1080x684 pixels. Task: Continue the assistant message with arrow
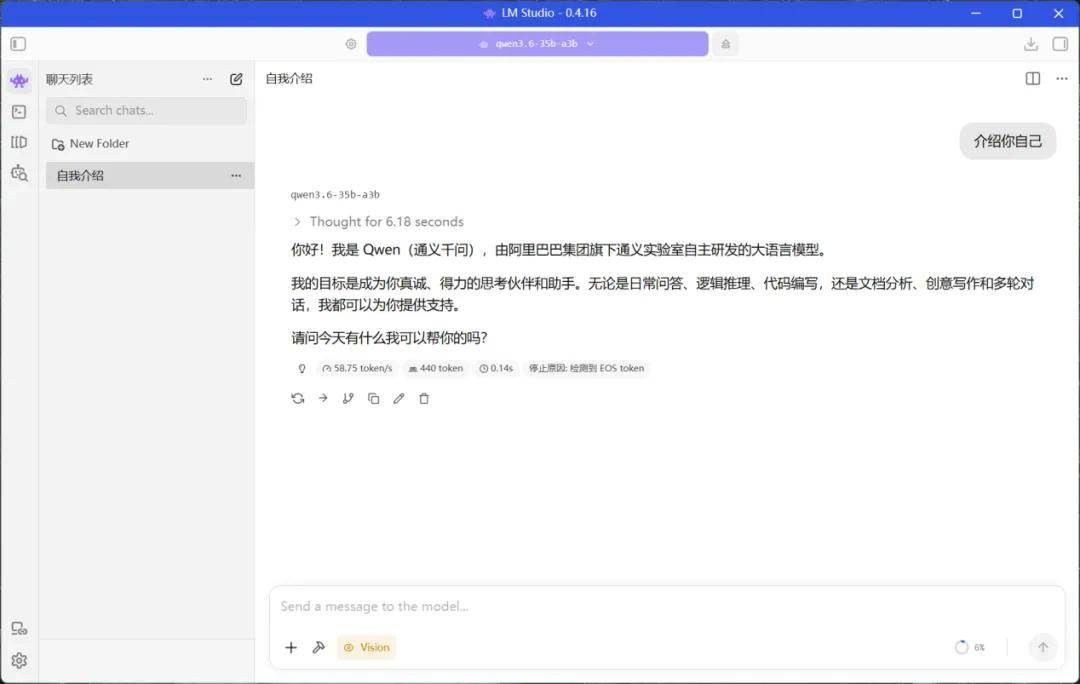point(323,398)
